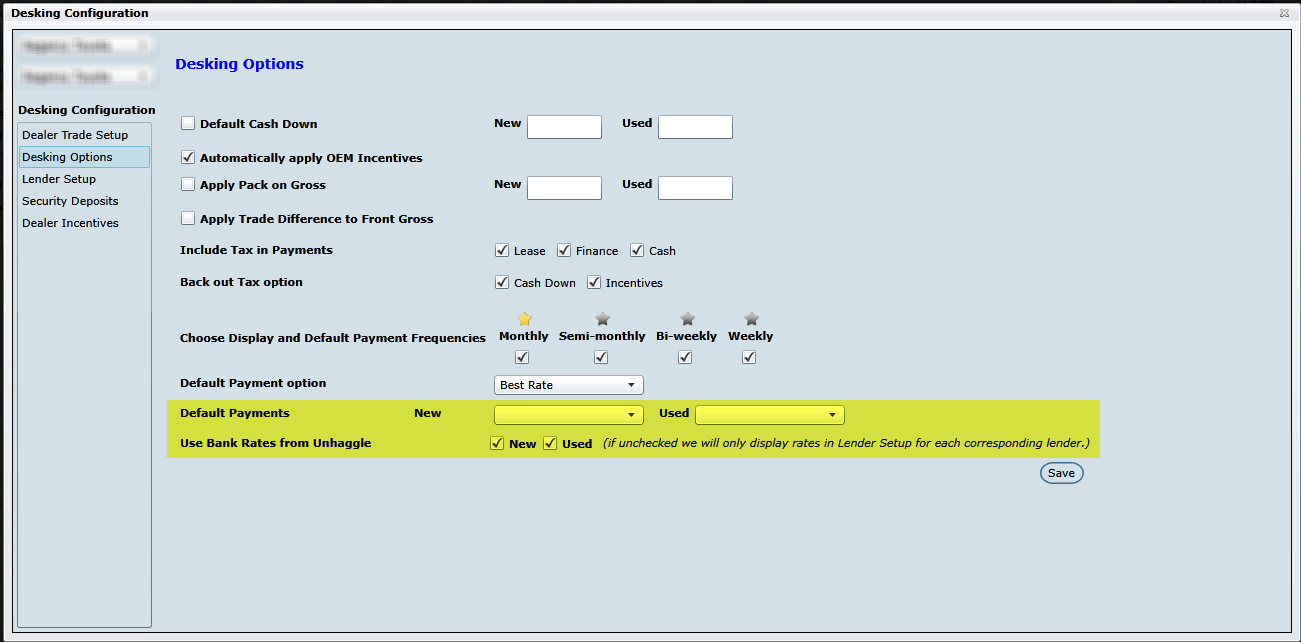Expand the Default Payments Used dropdown
The height and width of the screenshot is (642, 1301).
click(769, 415)
